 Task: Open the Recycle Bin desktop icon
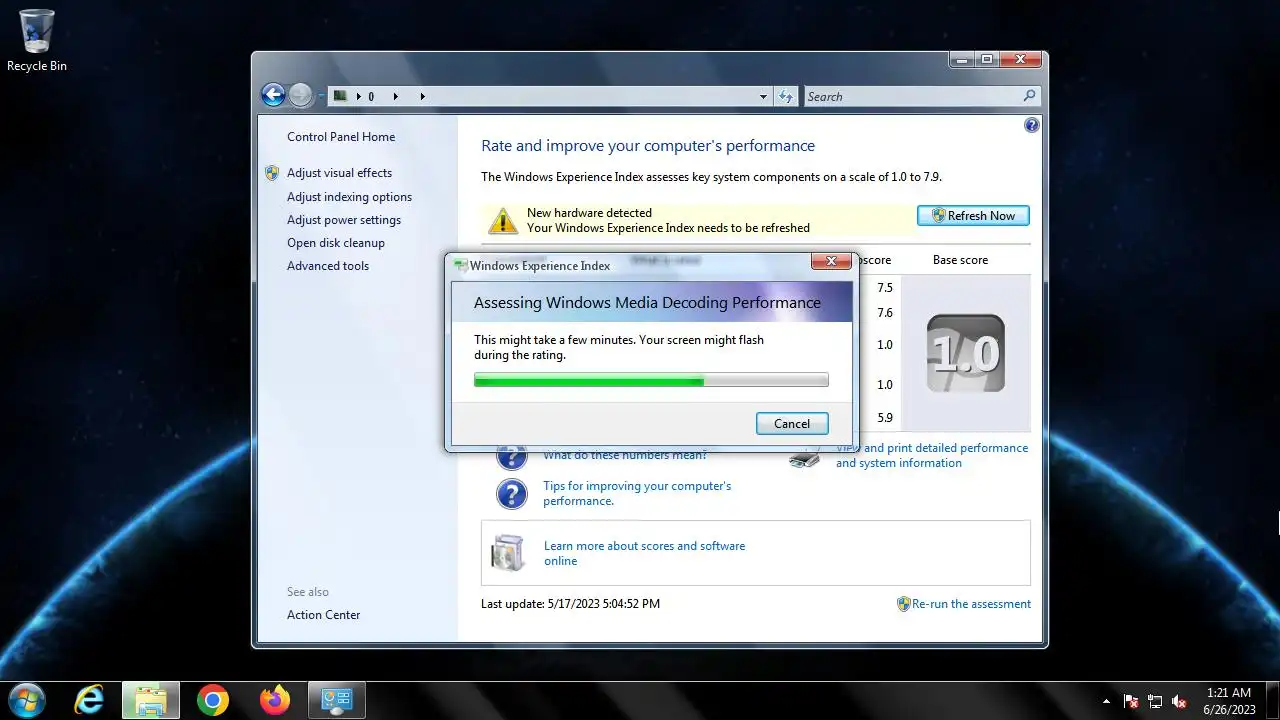(37, 40)
